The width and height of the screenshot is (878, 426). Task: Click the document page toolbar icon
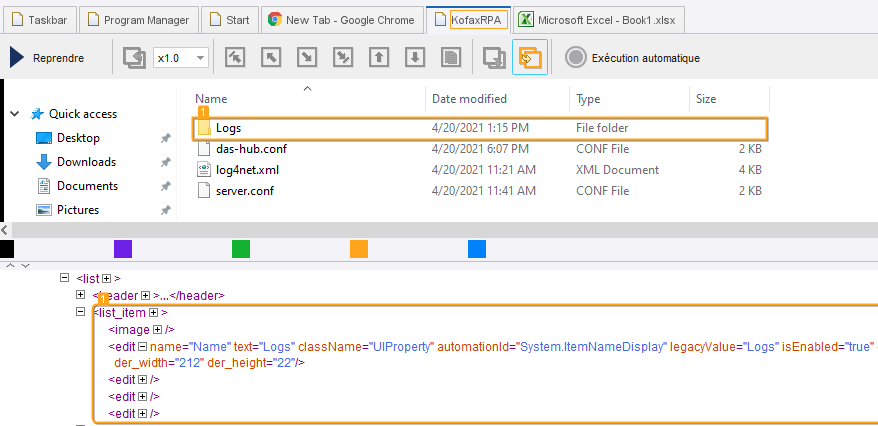(451, 58)
